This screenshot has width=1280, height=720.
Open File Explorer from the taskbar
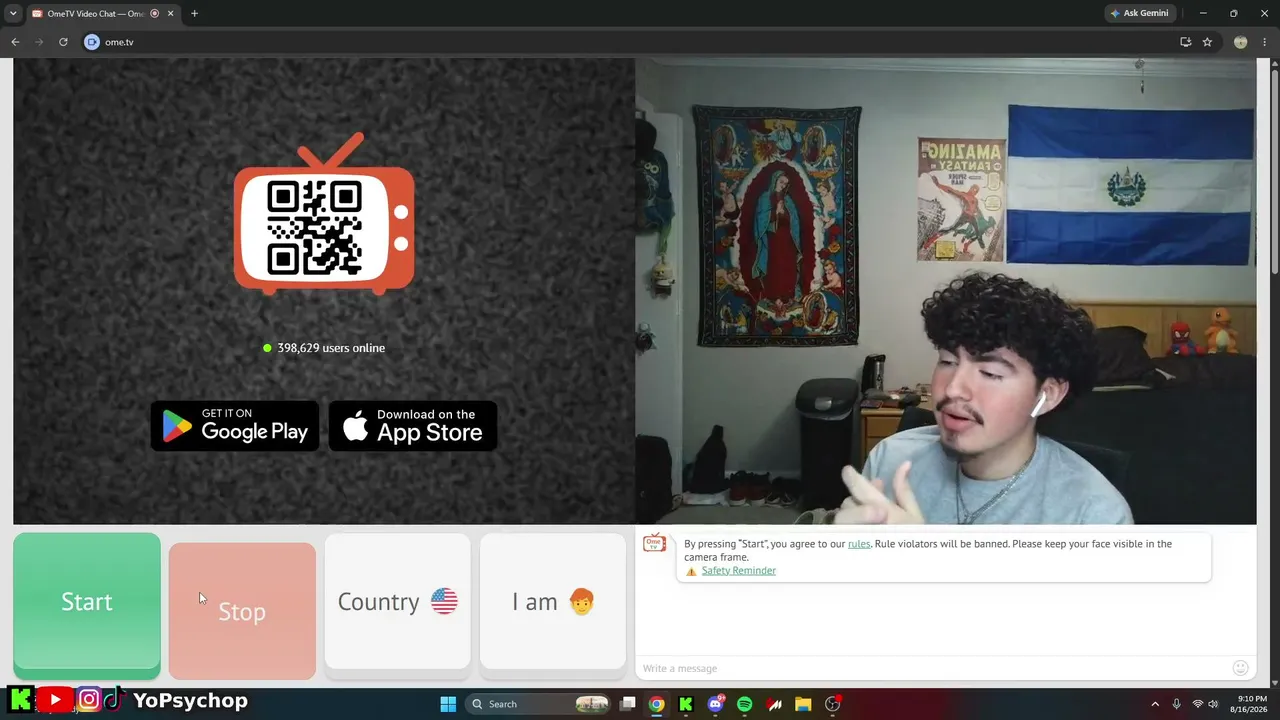pos(803,704)
